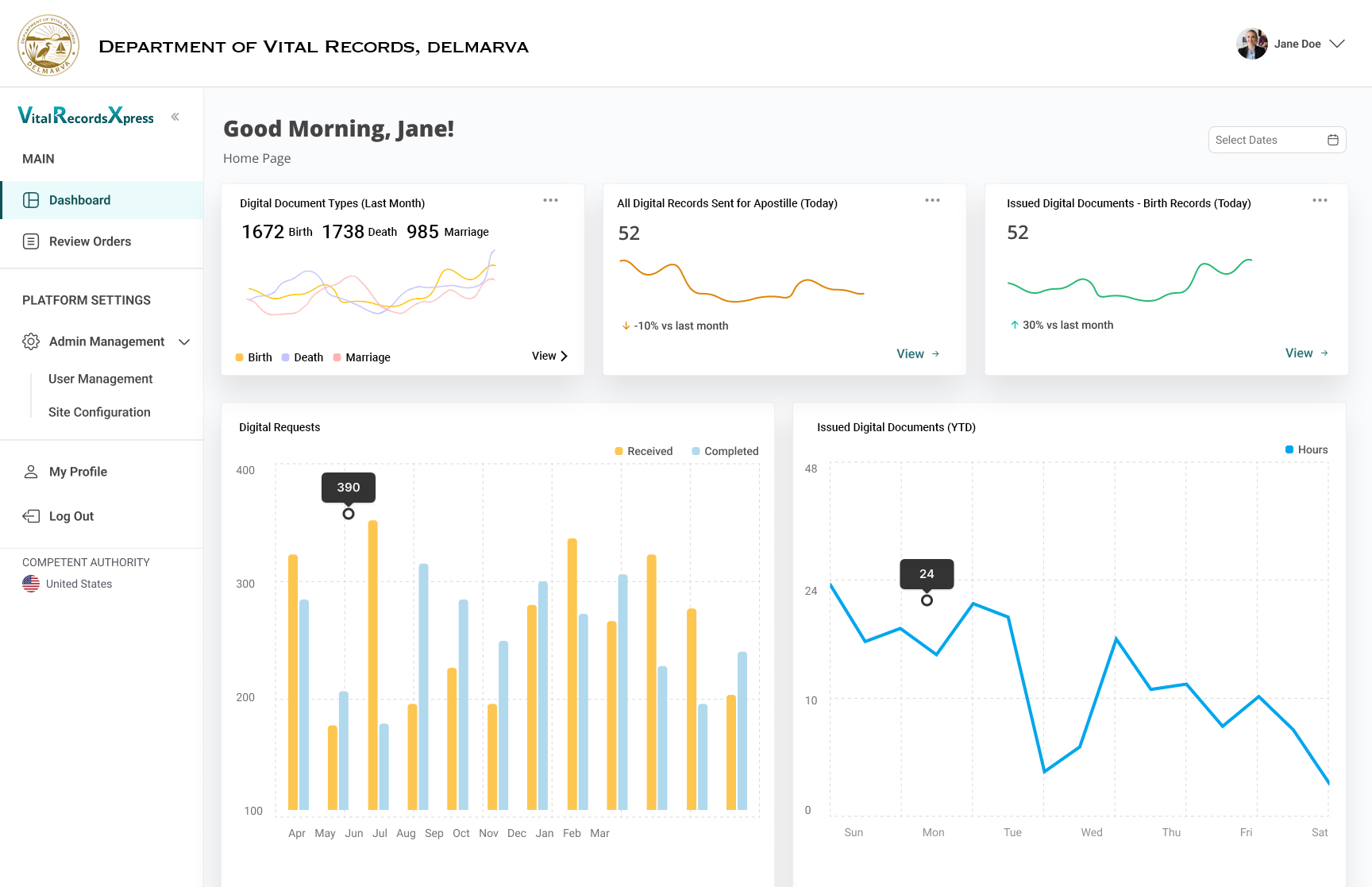The image size is (1372, 887).
Task: Open the calendar icon in Select Dates
Action: tap(1334, 139)
